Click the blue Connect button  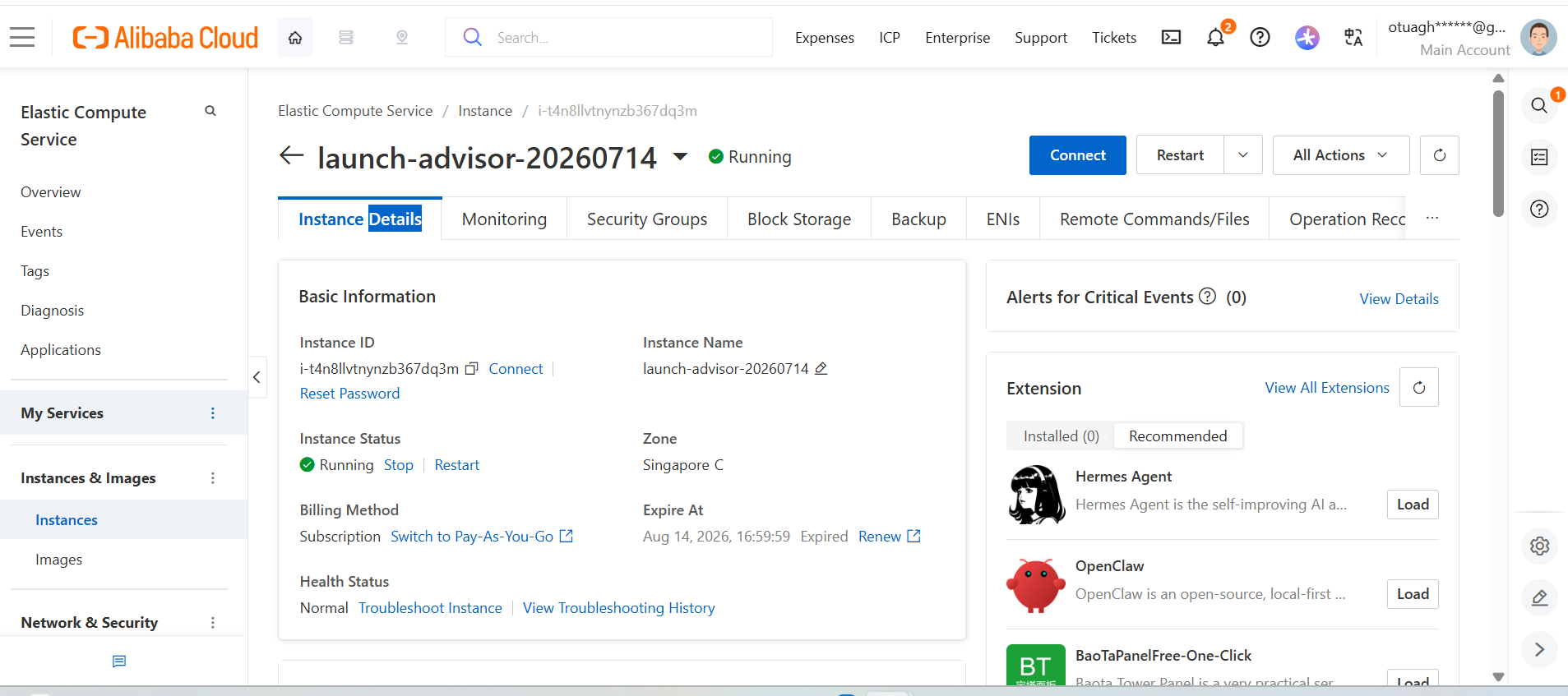[x=1078, y=155]
